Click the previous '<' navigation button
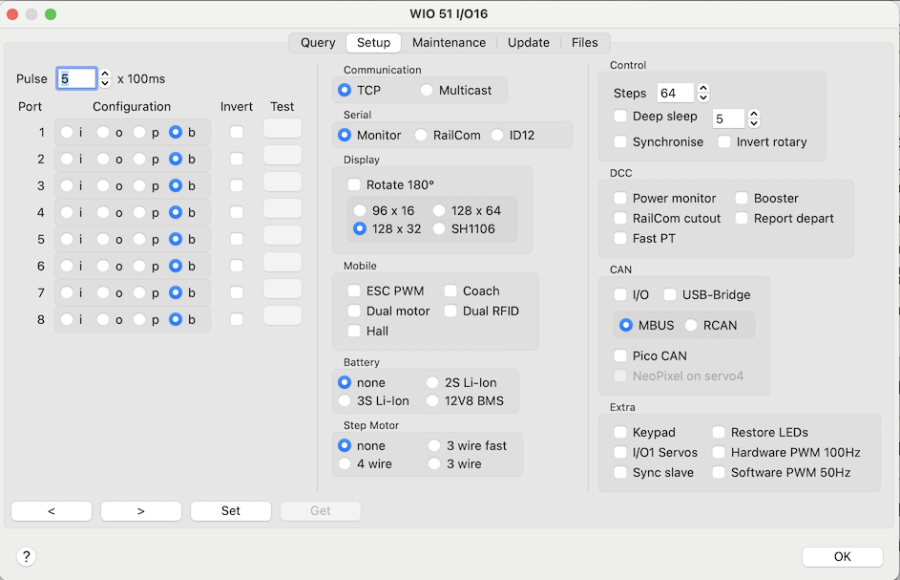Image resolution: width=900 pixels, height=580 pixels. click(51, 511)
